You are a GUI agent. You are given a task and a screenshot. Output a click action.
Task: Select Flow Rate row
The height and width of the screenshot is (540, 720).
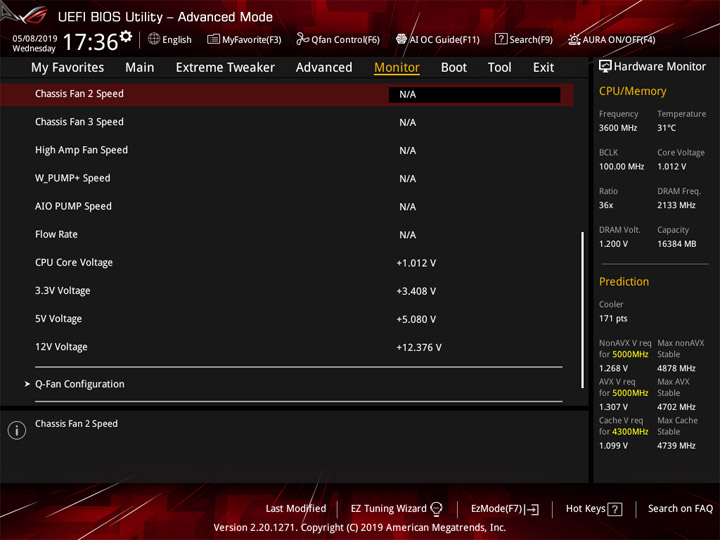pos(287,235)
